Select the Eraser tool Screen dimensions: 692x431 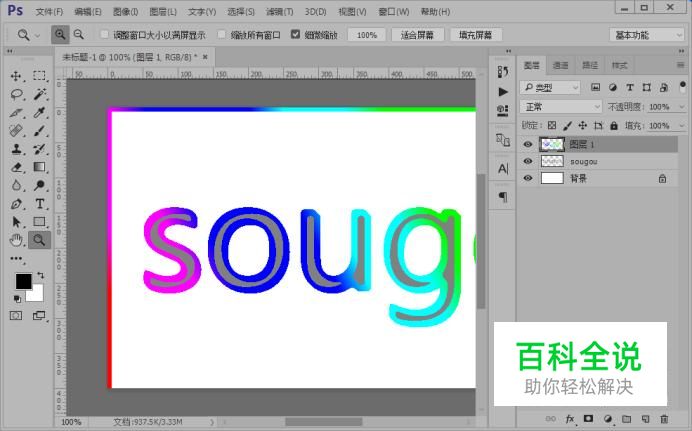[16, 167]
